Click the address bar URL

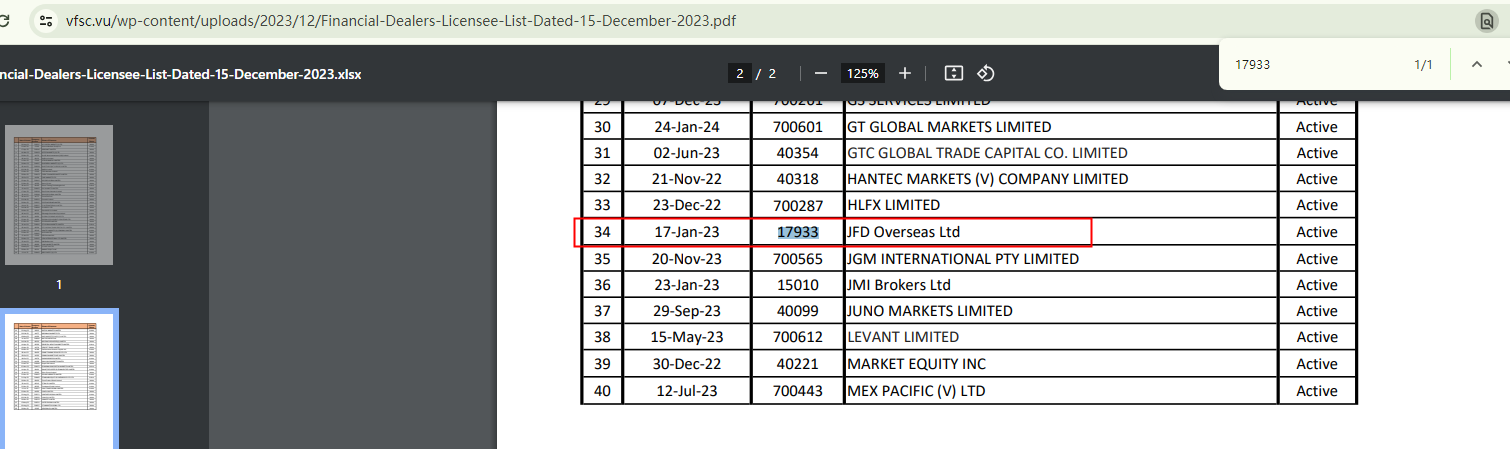(400, 20)
